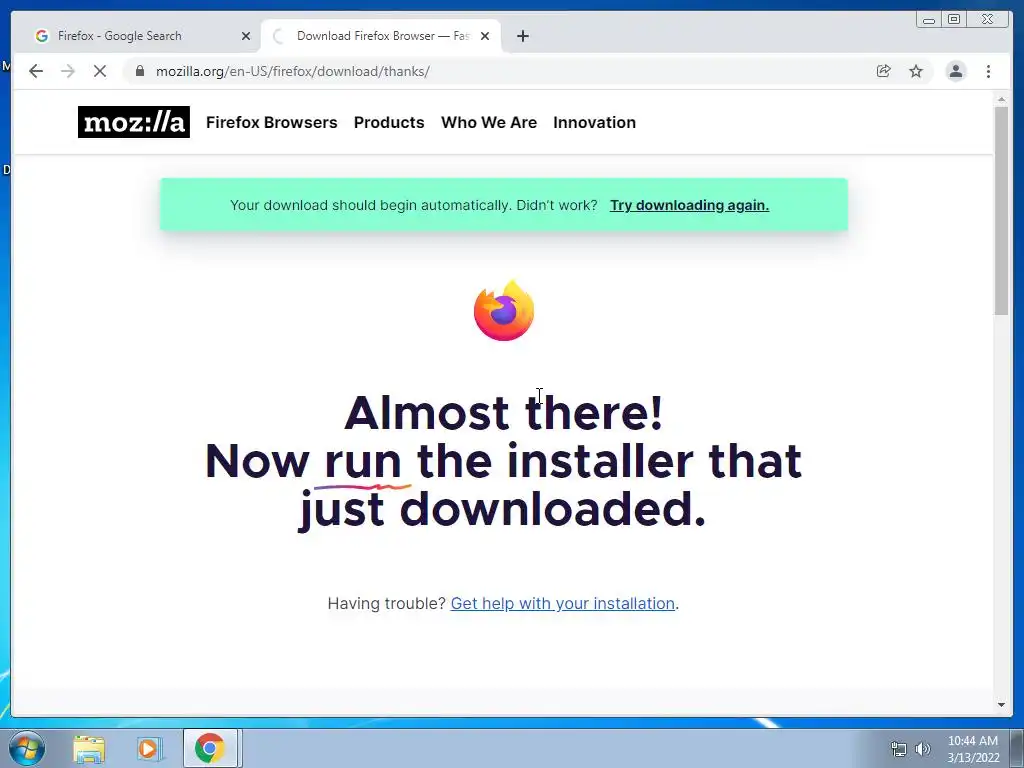Click the Firefox logo image
The image size is (1024, 768).
(504, 311)
